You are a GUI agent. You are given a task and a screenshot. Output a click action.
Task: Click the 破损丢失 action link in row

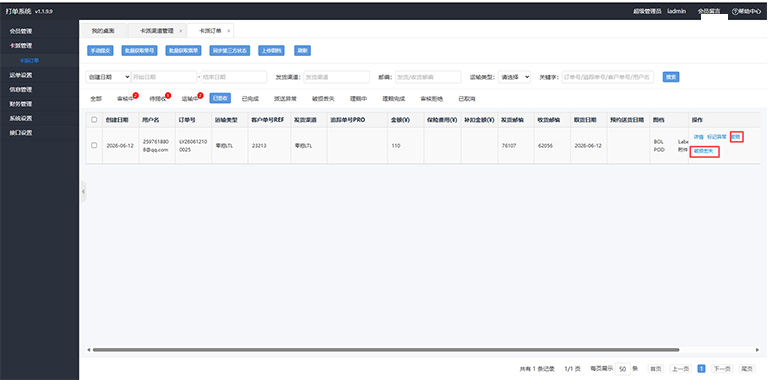704,152
